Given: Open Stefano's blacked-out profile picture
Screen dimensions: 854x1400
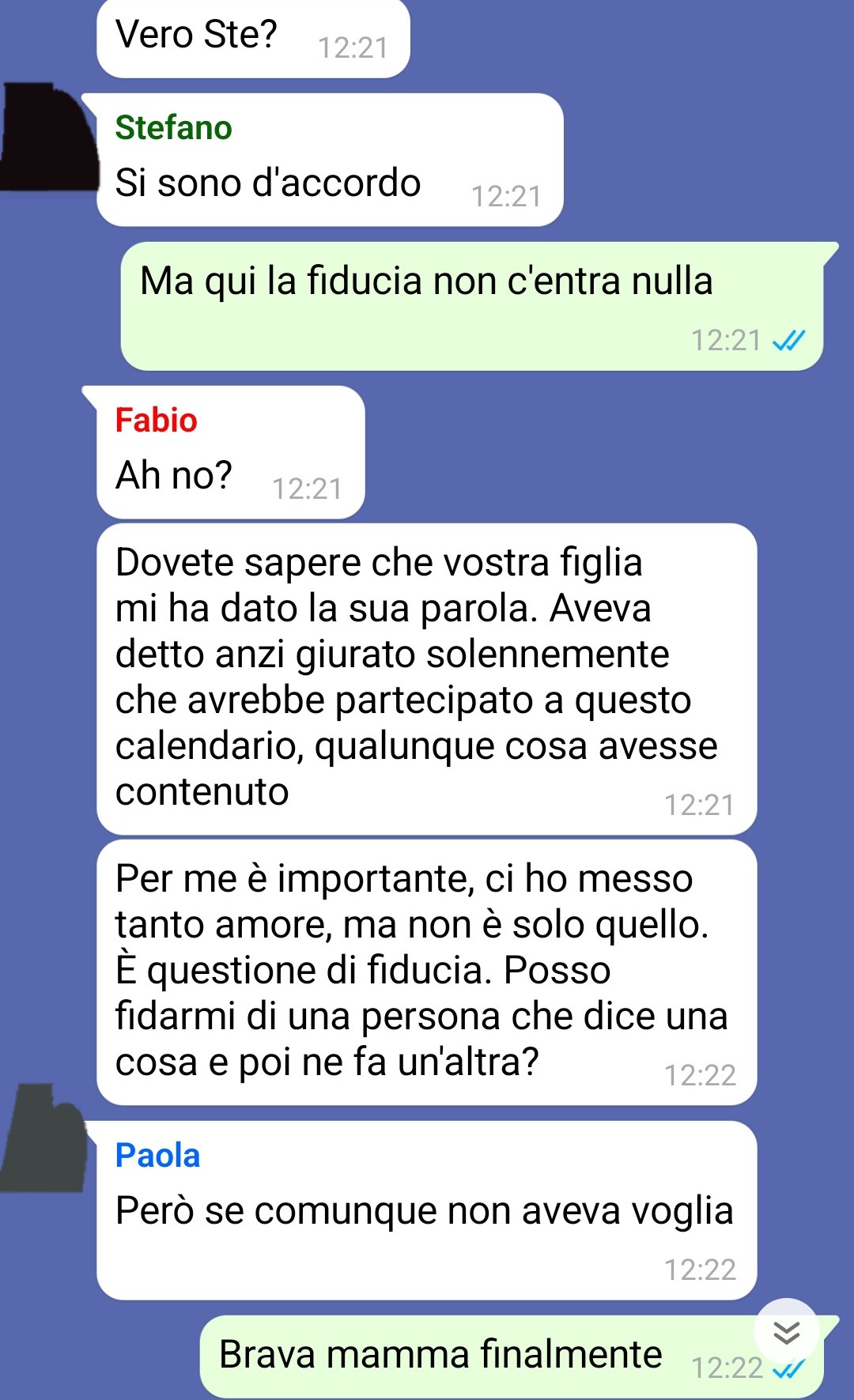Looking at the screenshot, I should 49,137.
